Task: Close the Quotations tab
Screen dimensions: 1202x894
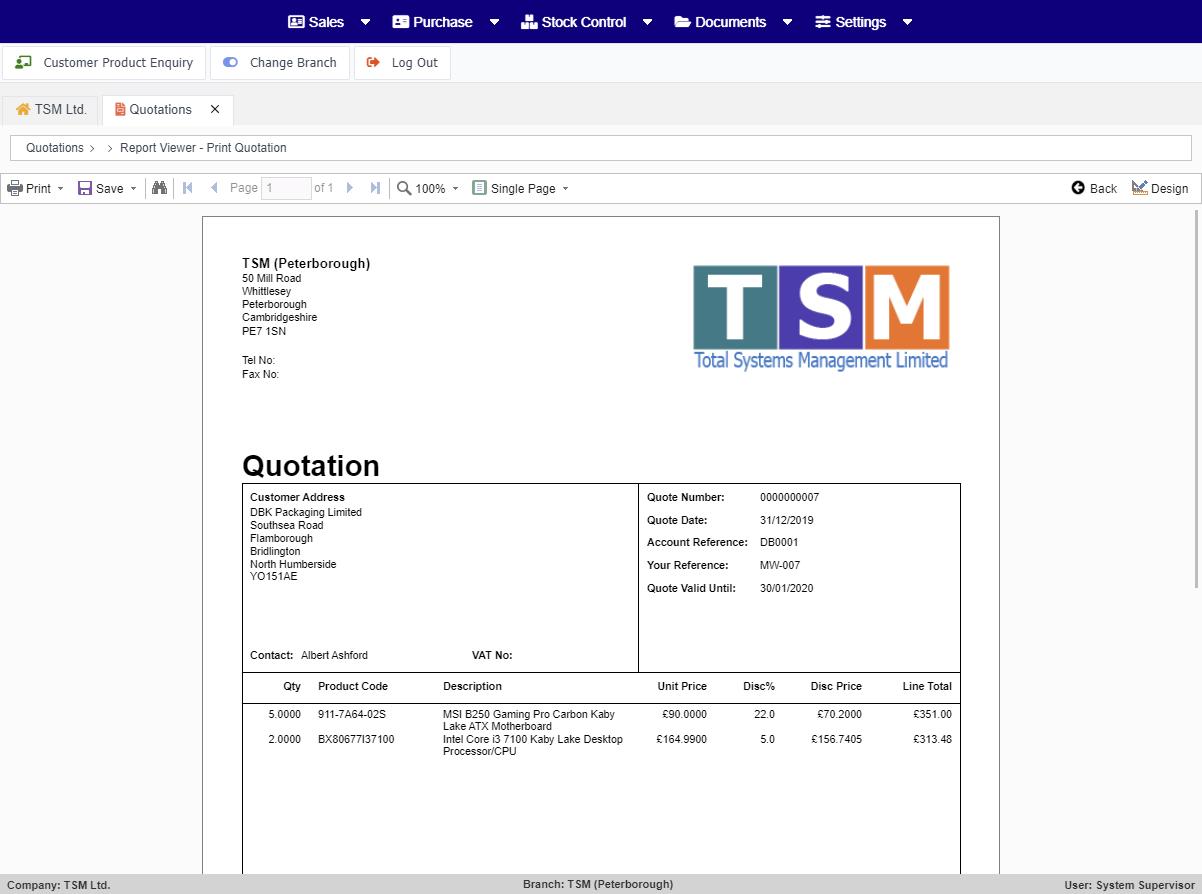Action: pos(215,109)
